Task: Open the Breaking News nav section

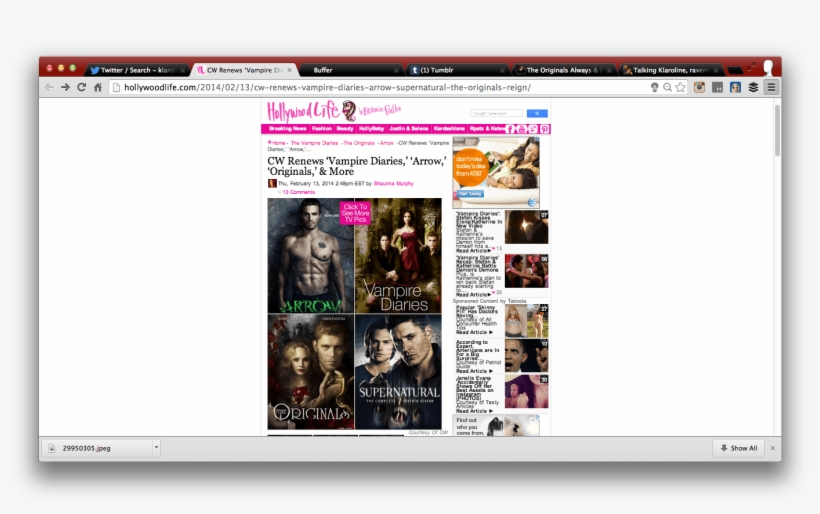Action: point(287,129)
